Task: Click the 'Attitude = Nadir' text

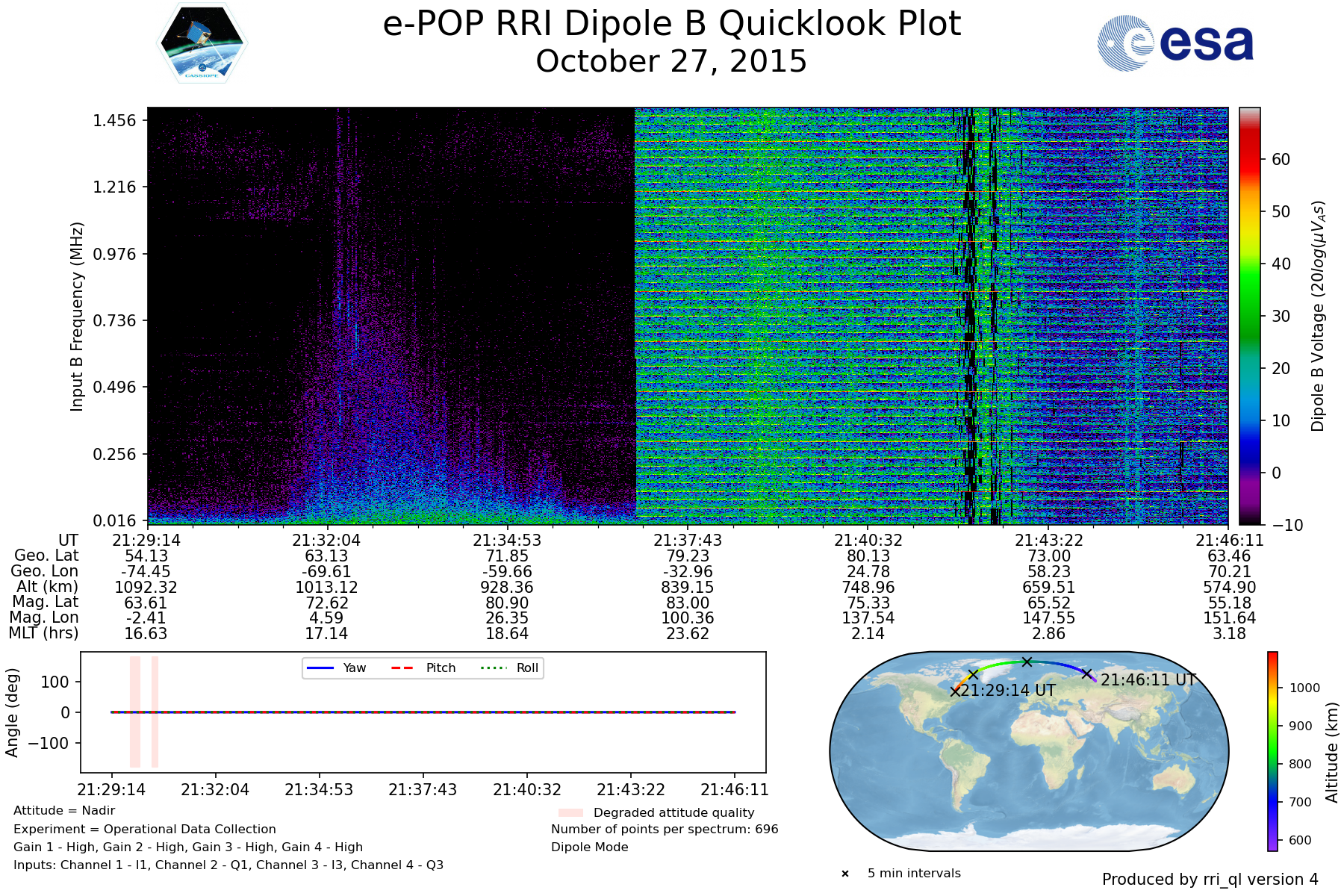Action: pos(64,811)
